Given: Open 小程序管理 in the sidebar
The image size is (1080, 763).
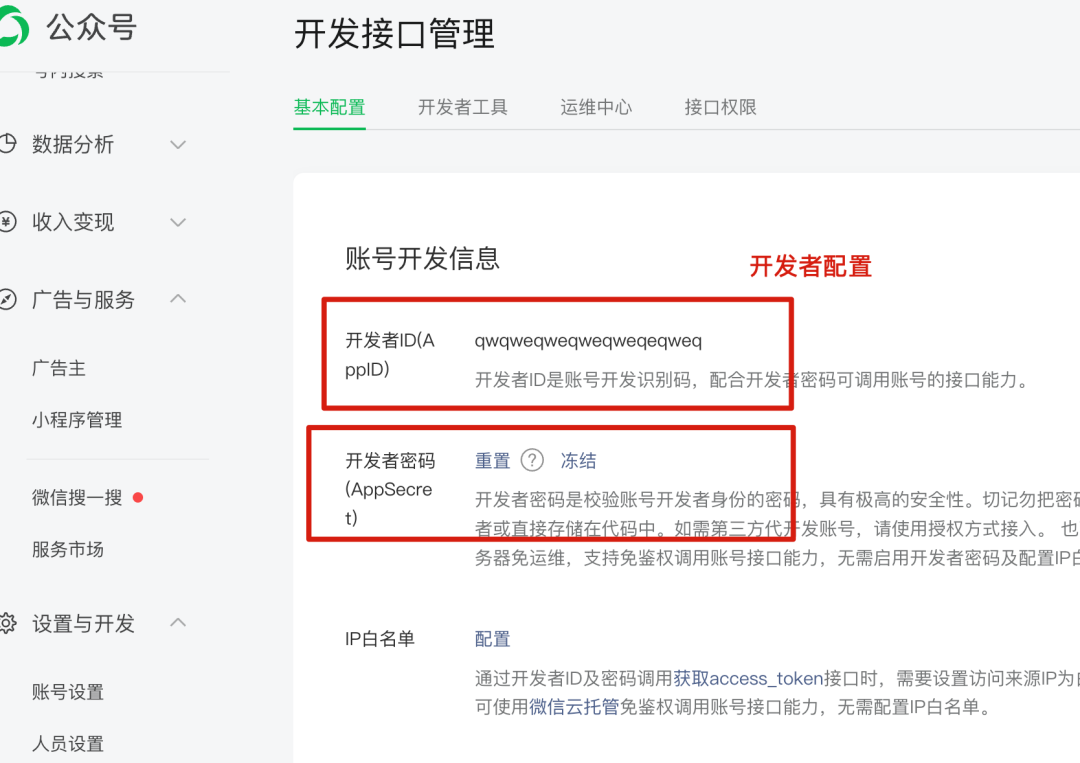Looking at the screenshot, I should click(77, 420).
